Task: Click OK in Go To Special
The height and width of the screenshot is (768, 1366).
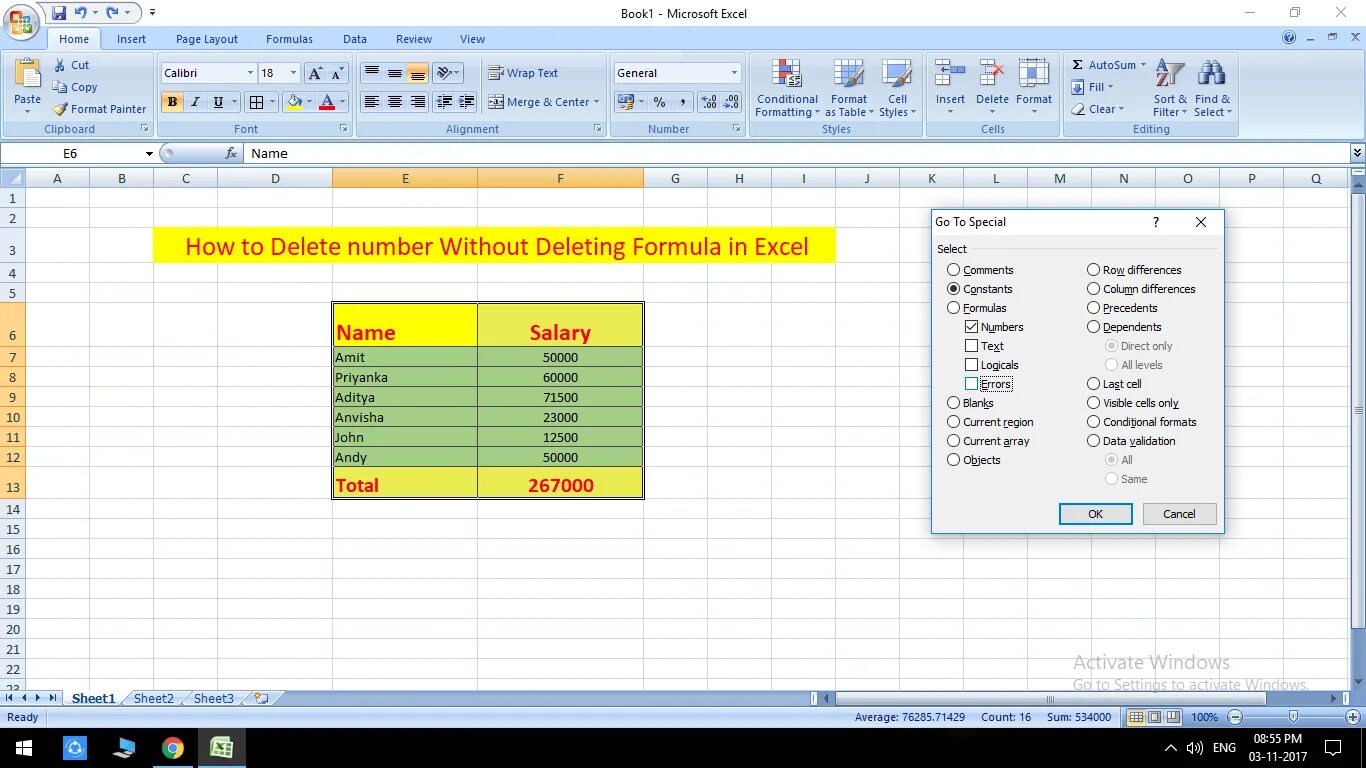Action: pyautogui.click(x=1096, y=514)
